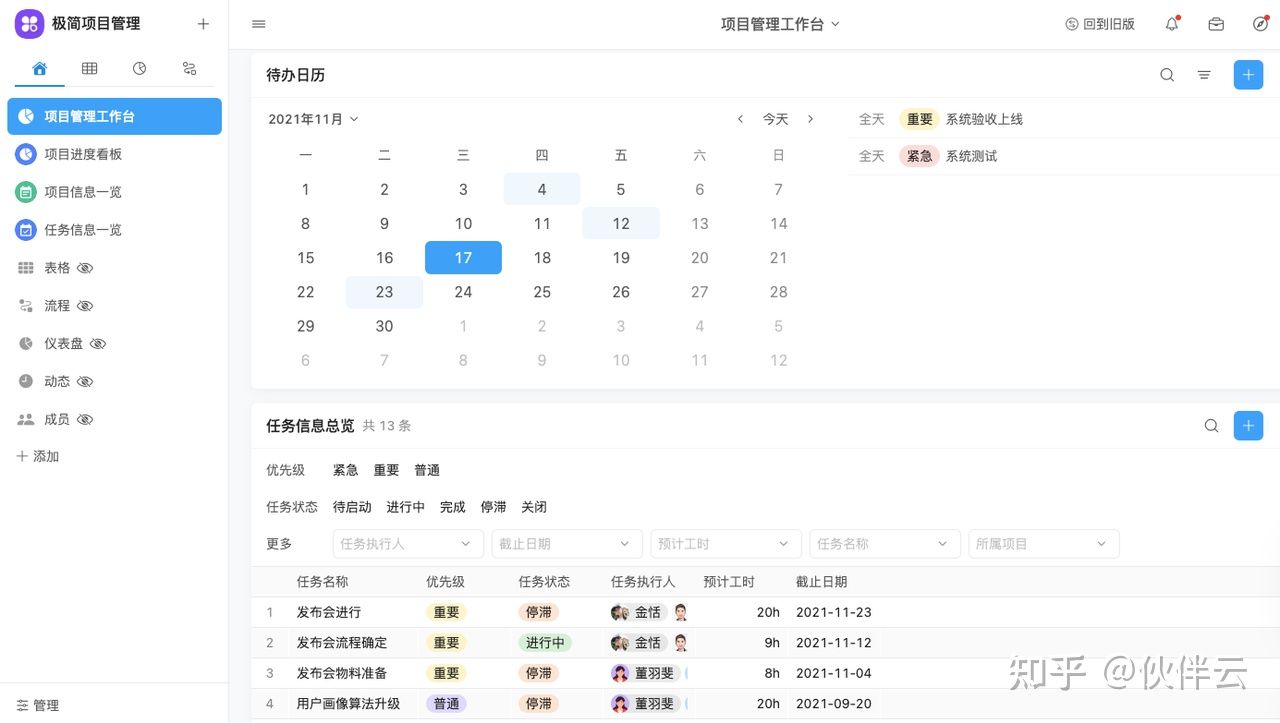Click blue plus button in 任务信息总览

[x=1248, y=426]
